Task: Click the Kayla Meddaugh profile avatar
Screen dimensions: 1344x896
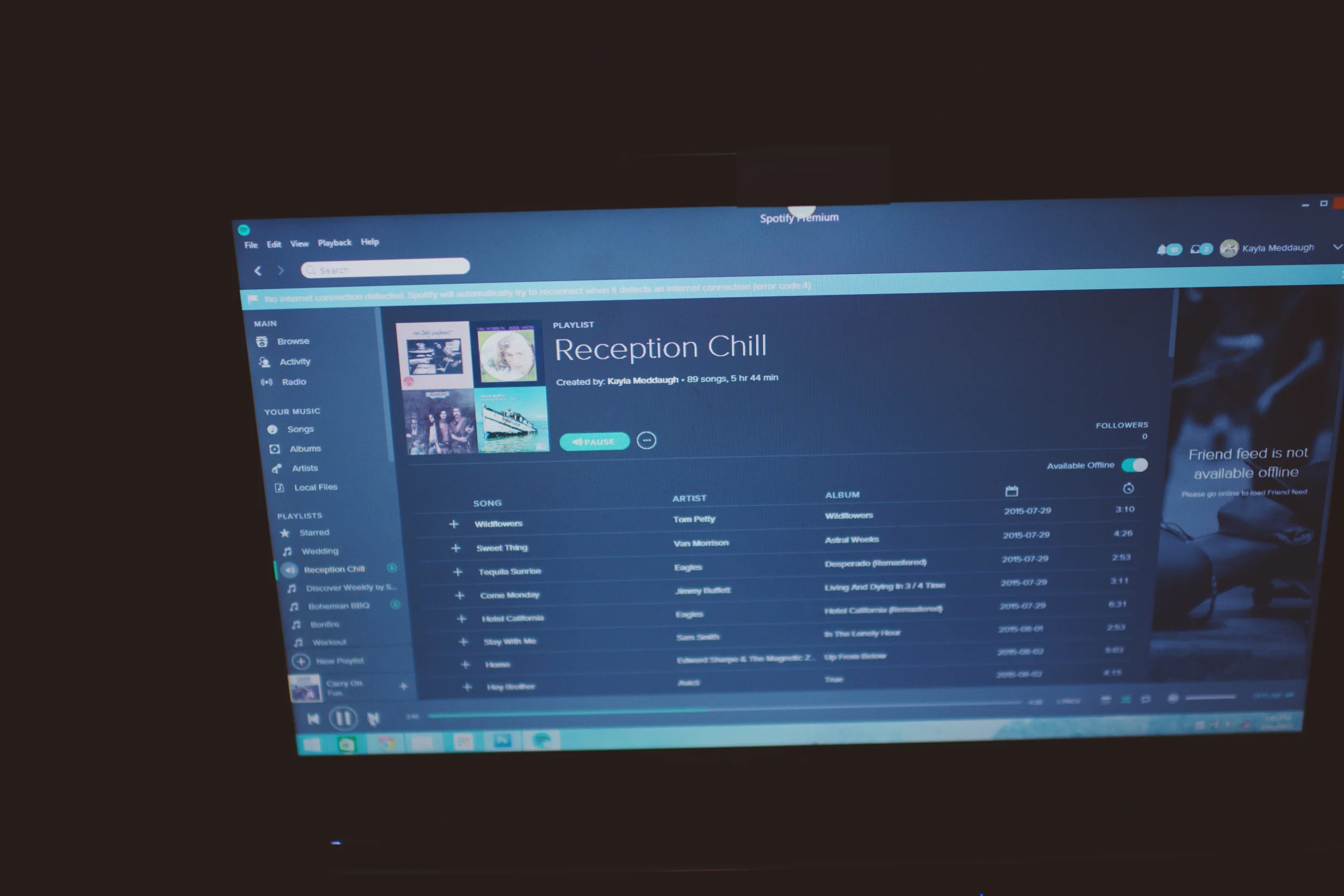Action: pyautogui.click(x=1228, y=248)
